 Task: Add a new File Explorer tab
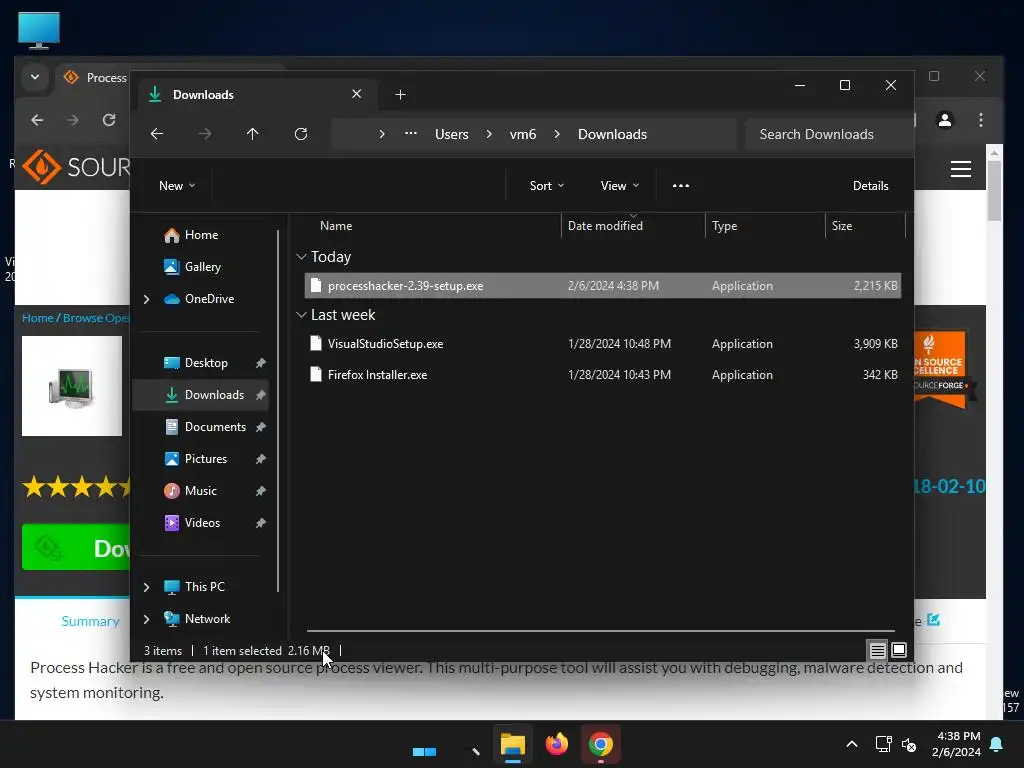coord(400,95)
